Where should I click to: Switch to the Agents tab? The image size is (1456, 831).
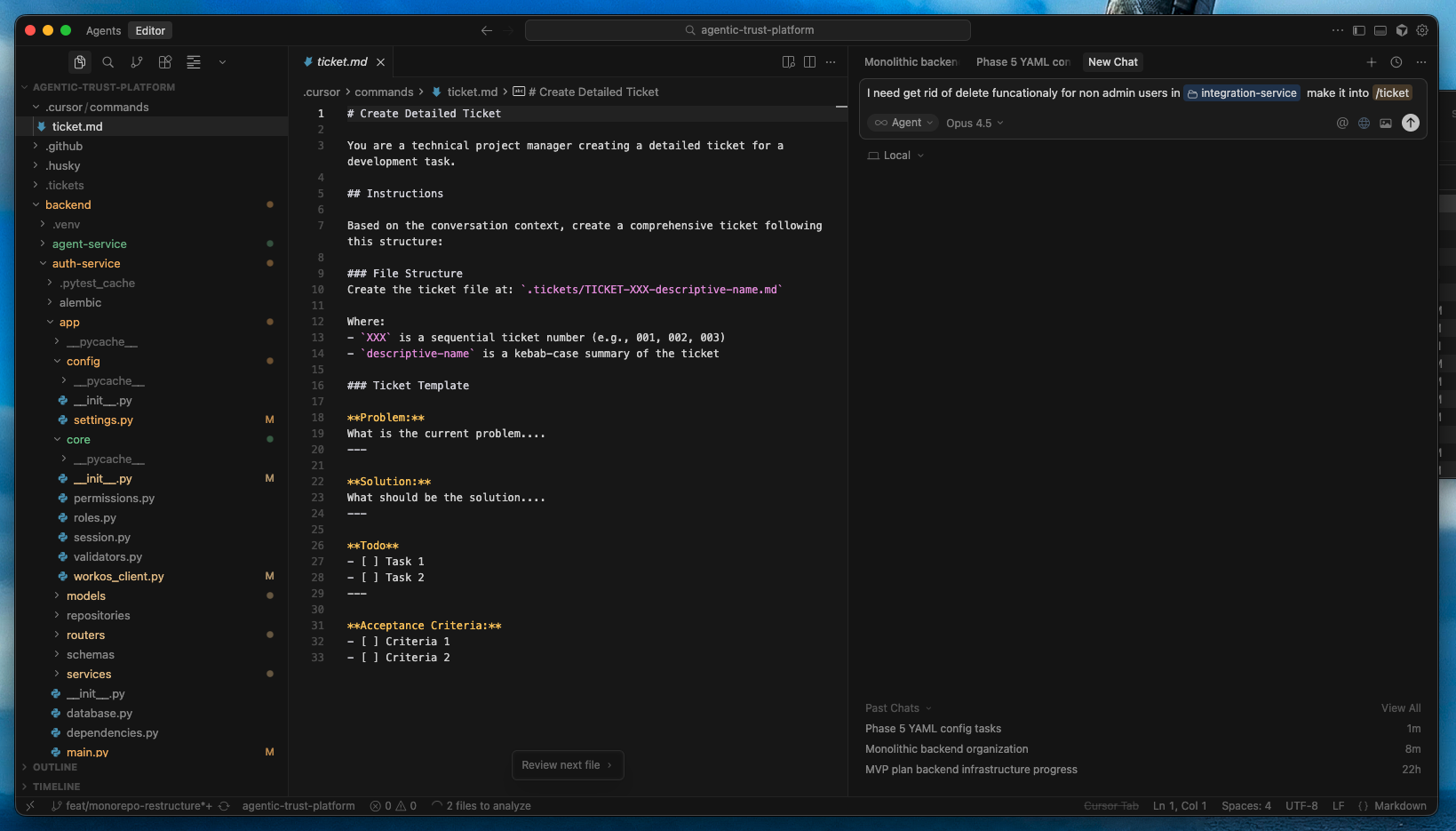103,30
